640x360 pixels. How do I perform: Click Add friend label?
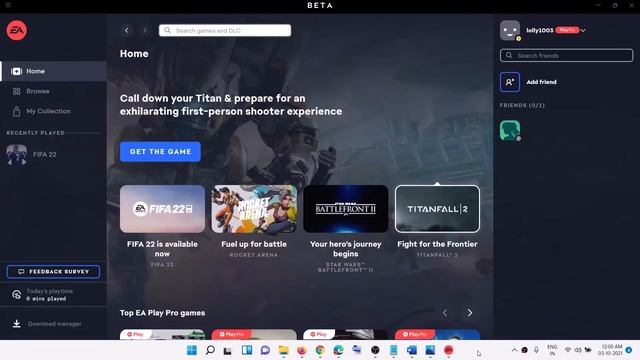541,82
